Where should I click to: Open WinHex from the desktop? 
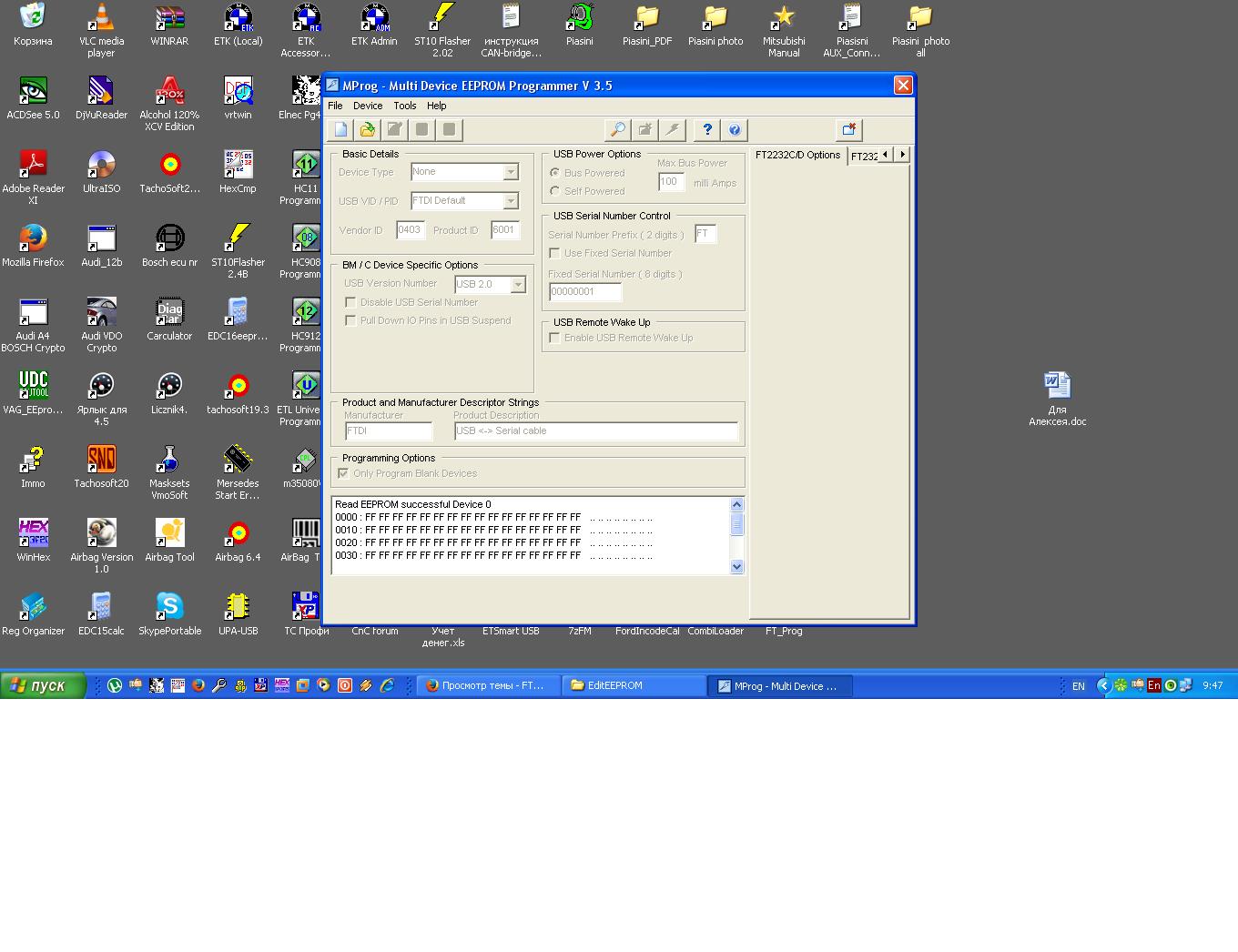coord(34,533)
